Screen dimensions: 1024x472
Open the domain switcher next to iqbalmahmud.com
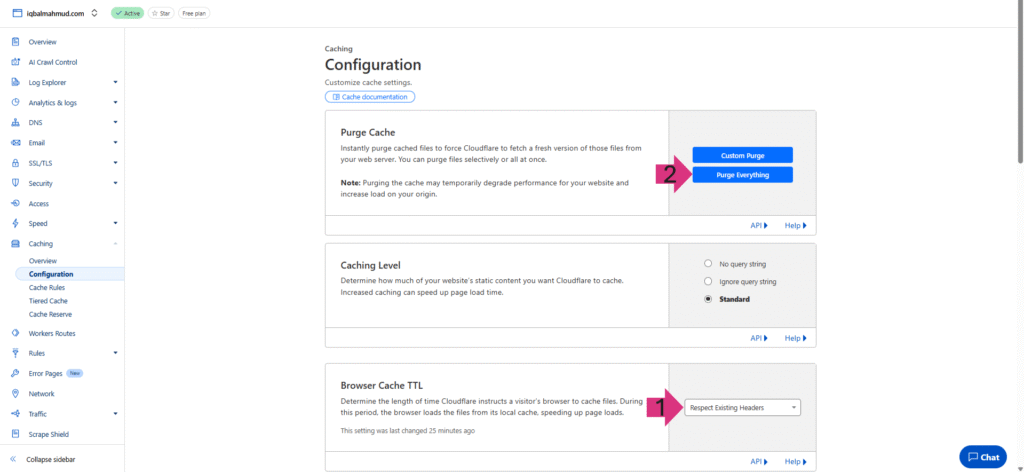point(95,13)
